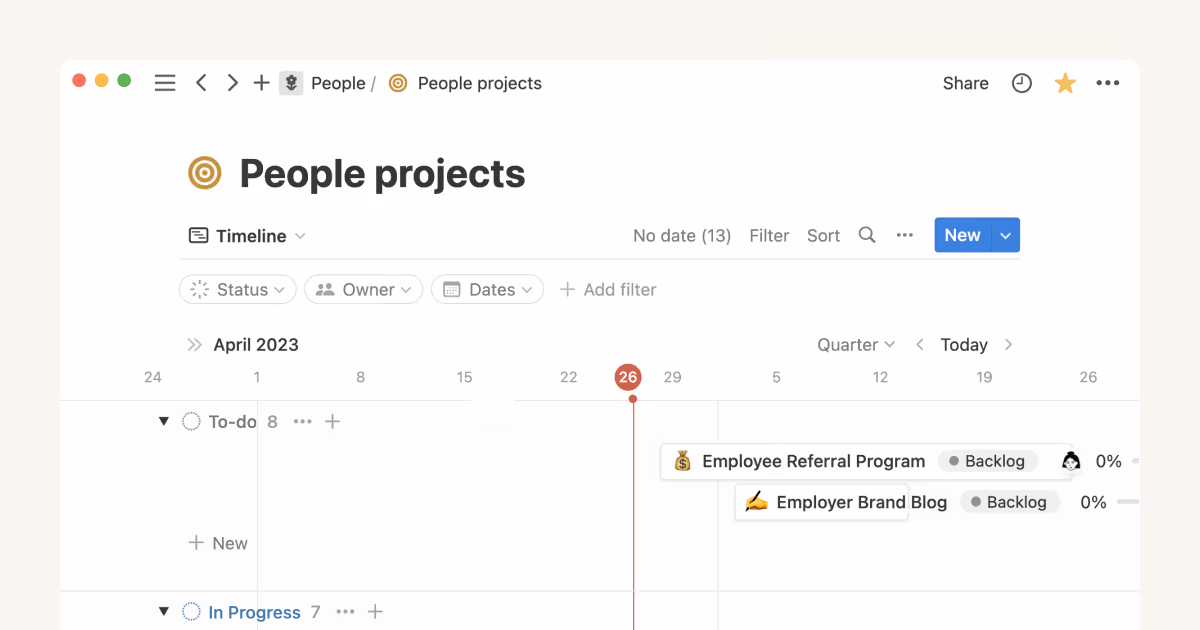Click People in the breadcrumb

(x=338, y=83)
